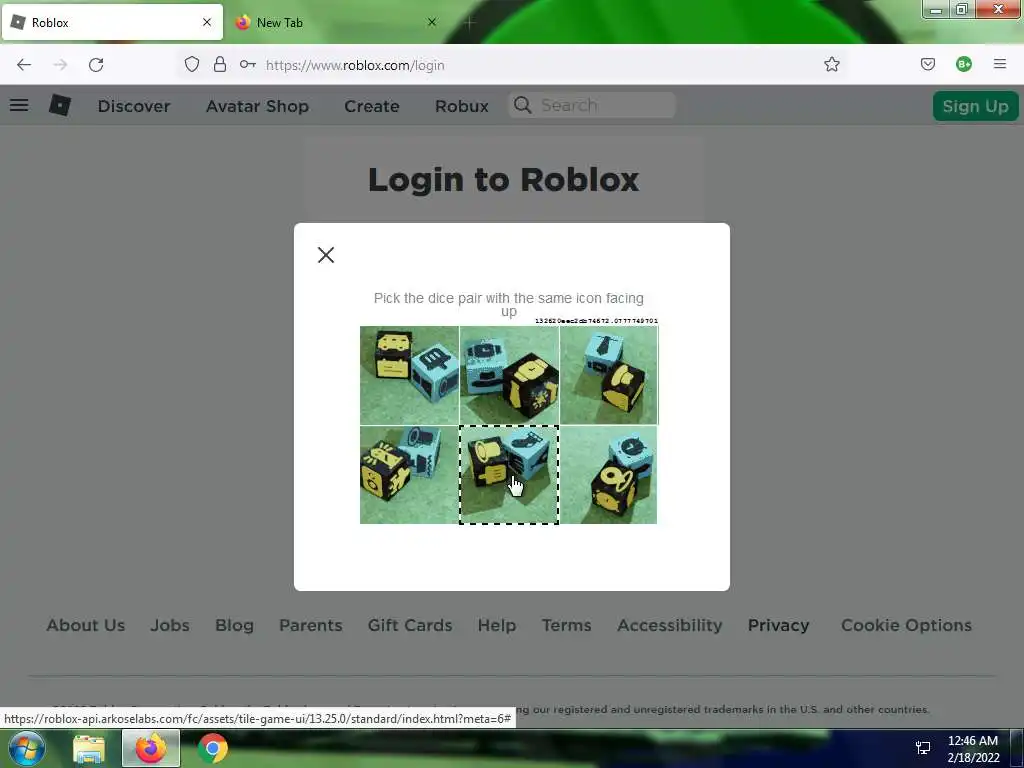Open the tracking protection shield icon
The width and height of the screenshot is (1024, 768).
(x=191, y=64)
